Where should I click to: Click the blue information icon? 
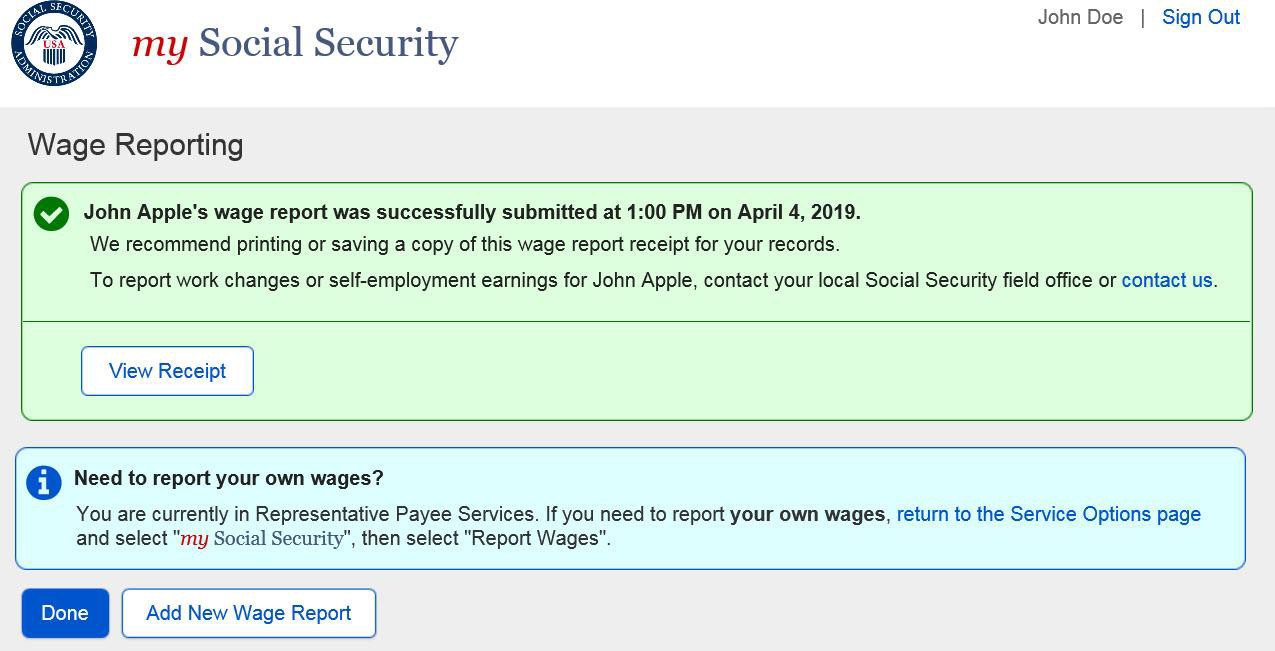pyautogui.click(x=44, y=483)
